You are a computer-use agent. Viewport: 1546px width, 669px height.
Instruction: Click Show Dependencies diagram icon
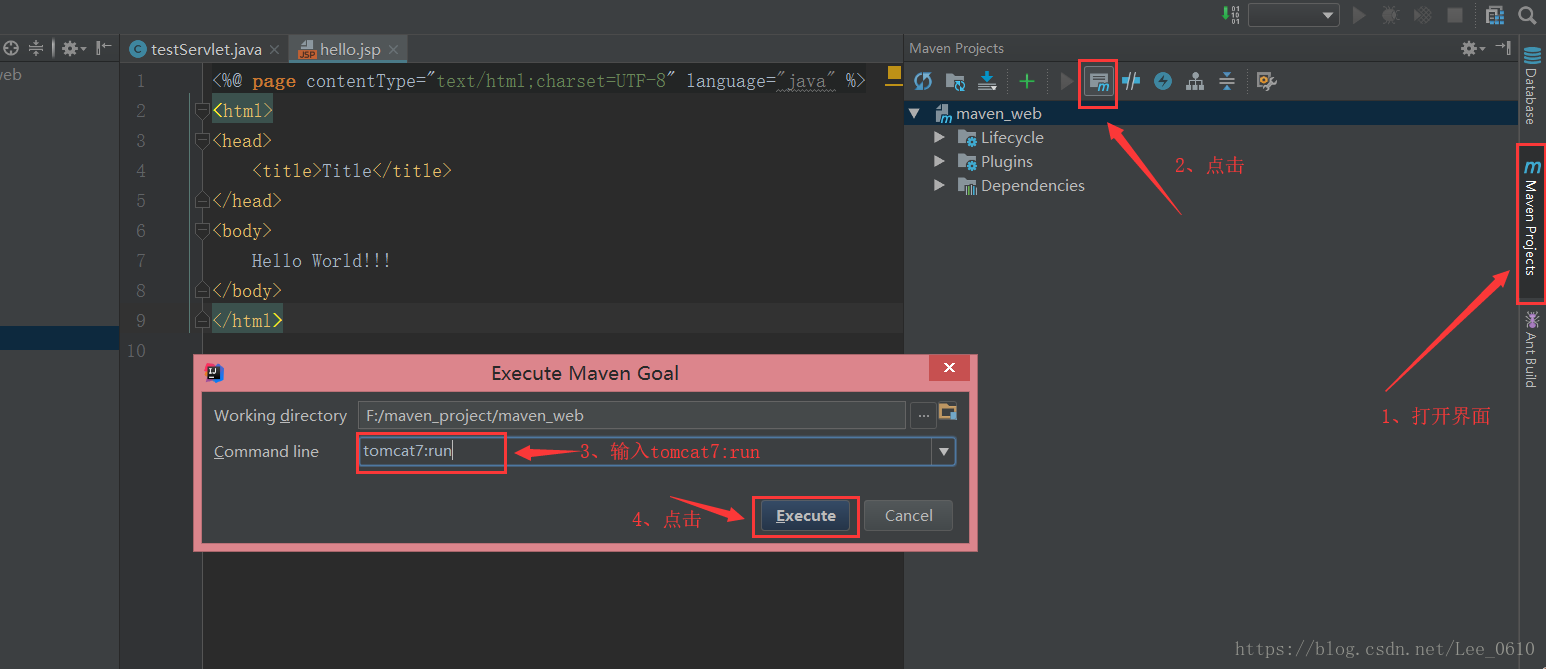coord(1194,81)
